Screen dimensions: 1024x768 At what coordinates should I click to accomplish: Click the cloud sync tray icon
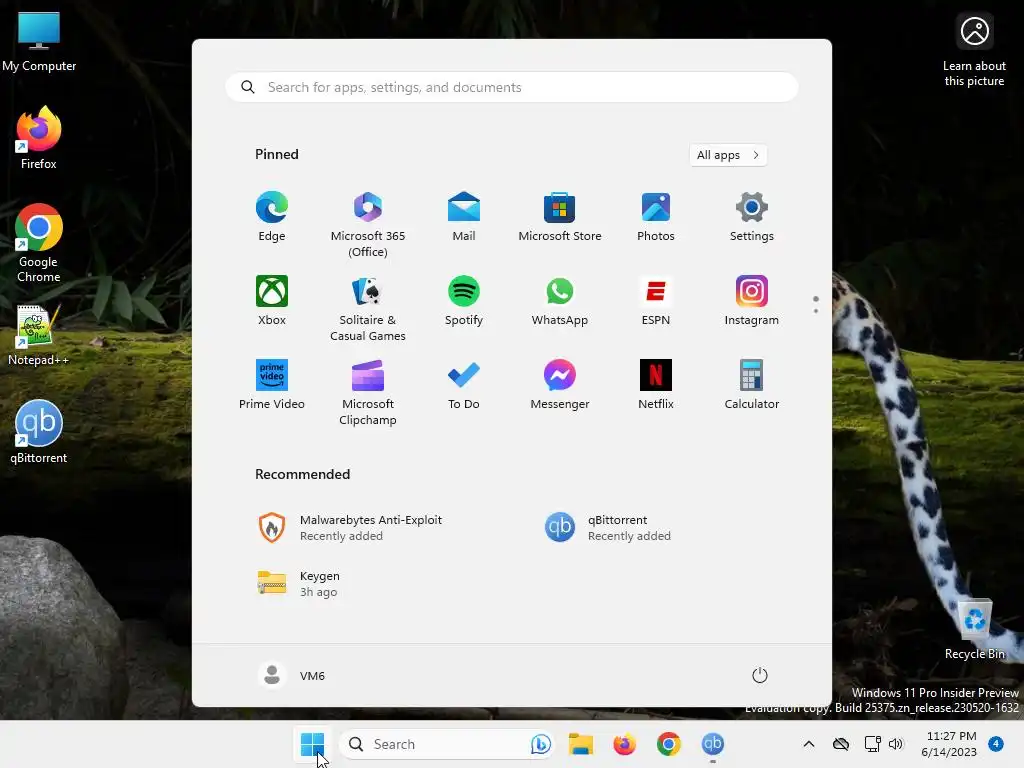pyautogui.click(x=840, y=744)
